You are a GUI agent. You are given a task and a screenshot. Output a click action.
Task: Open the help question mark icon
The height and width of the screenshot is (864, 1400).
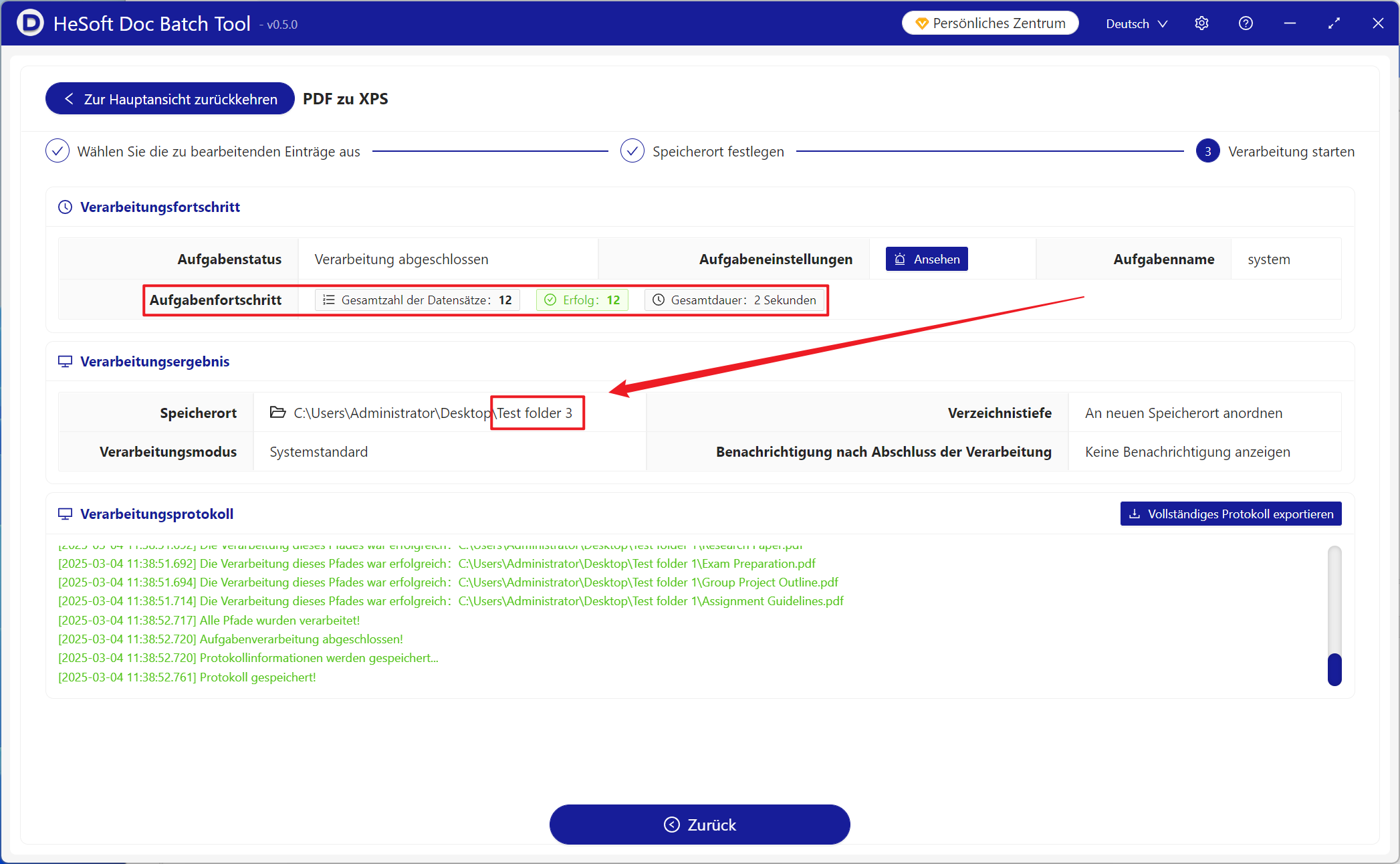coord(1246,23)
